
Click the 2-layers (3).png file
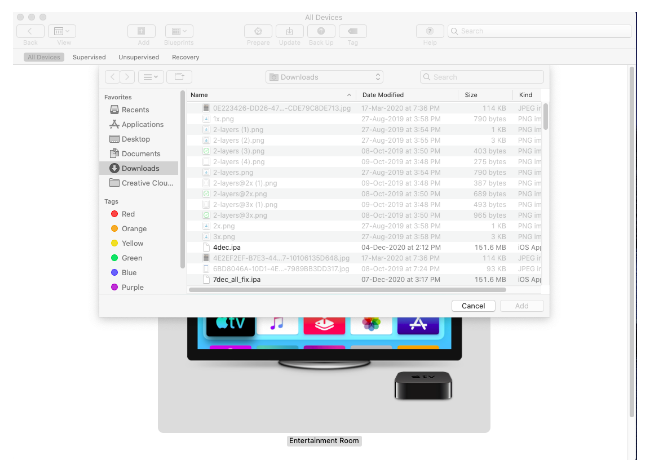(x=364, y=151)
